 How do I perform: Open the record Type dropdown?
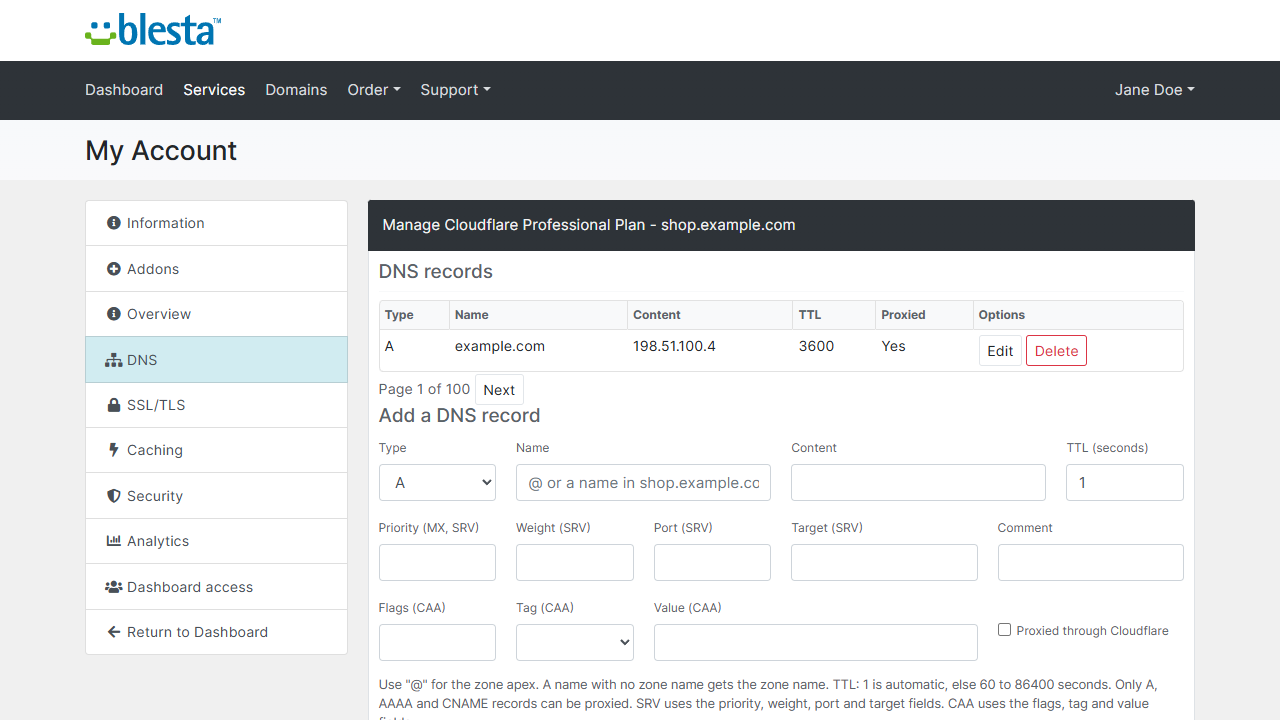tap(437, 482)
